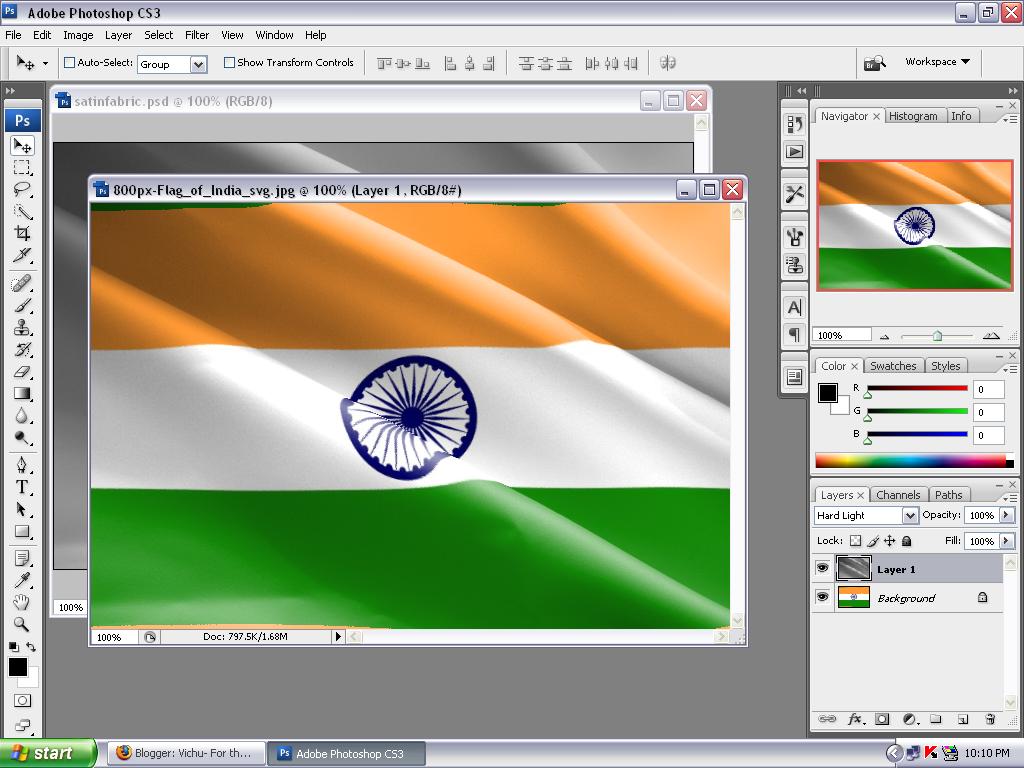Screen dimensions: 1024x768
Task: Select the Gradient tool
Action: point(22,394)
